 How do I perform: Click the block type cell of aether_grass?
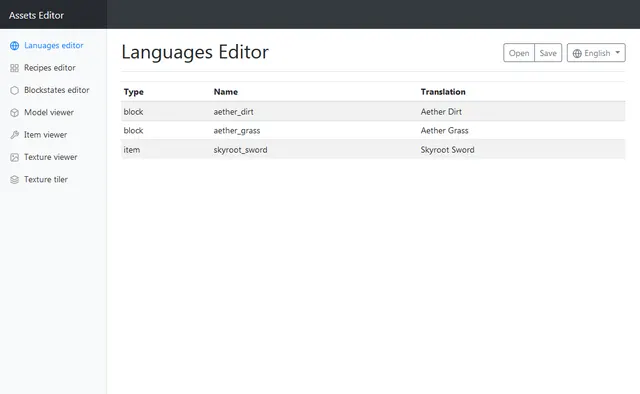(x=133, y=131)
